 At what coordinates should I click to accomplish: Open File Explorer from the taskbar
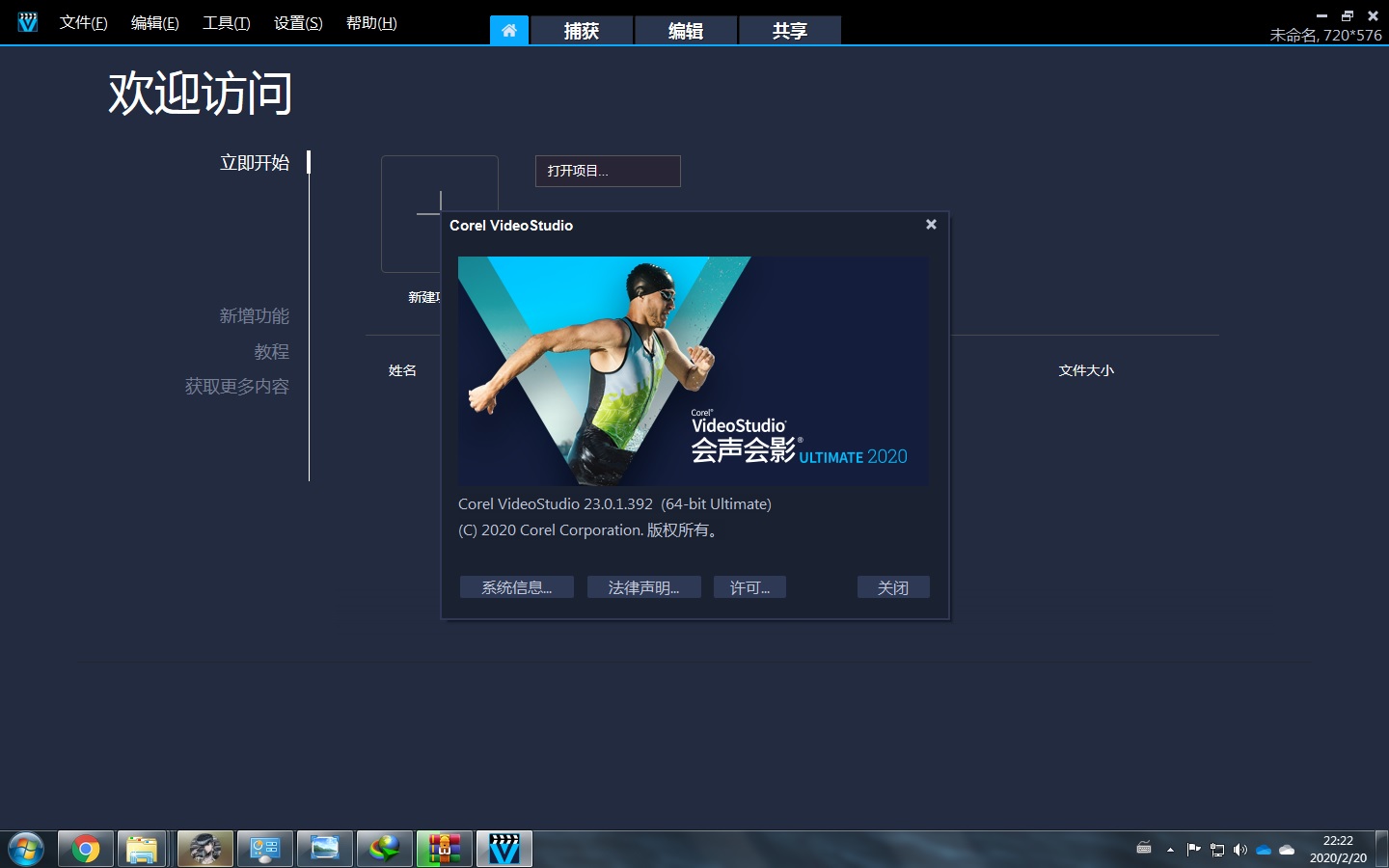[142, 849]
